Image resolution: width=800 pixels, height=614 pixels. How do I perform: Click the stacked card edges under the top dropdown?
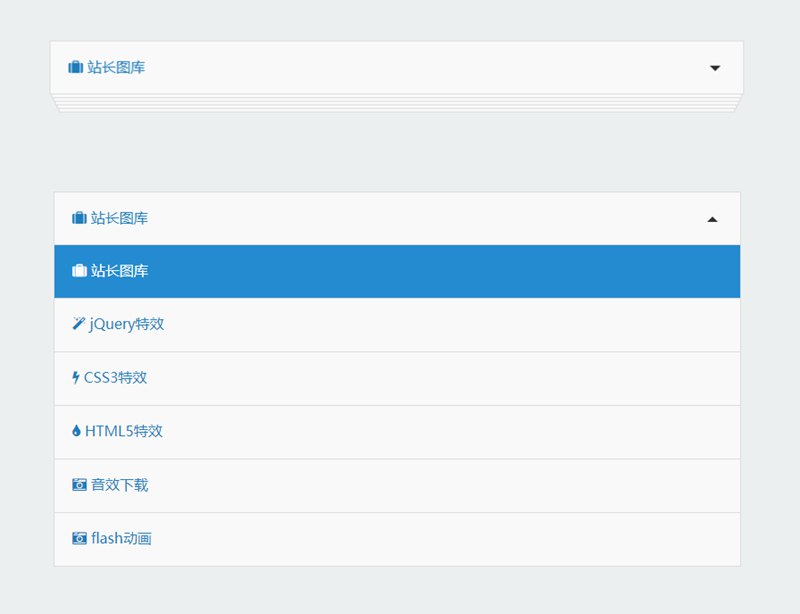[x=397, y=104]
